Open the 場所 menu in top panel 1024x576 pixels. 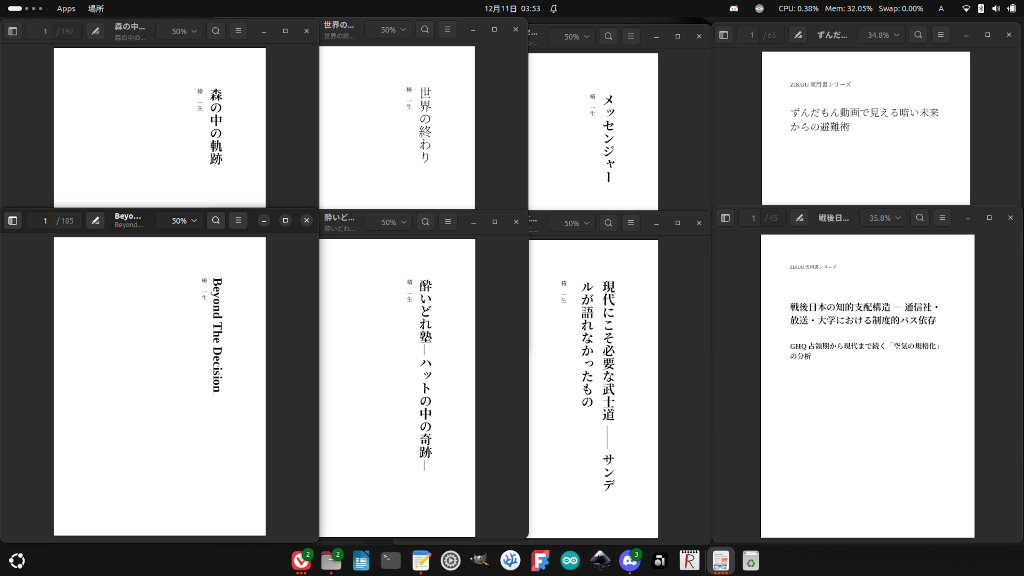point(95,8)
